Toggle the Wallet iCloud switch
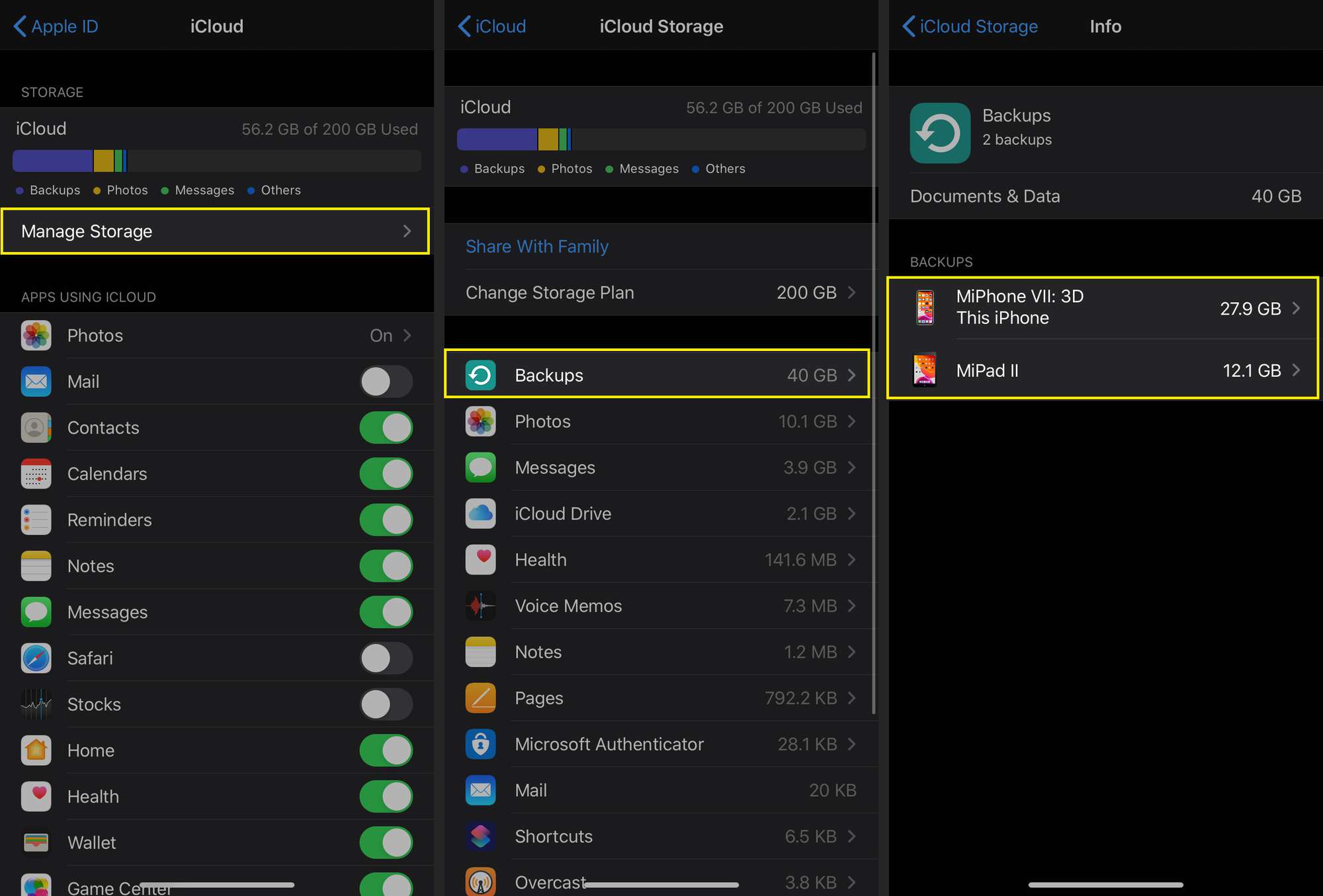 tap(386, 843)
